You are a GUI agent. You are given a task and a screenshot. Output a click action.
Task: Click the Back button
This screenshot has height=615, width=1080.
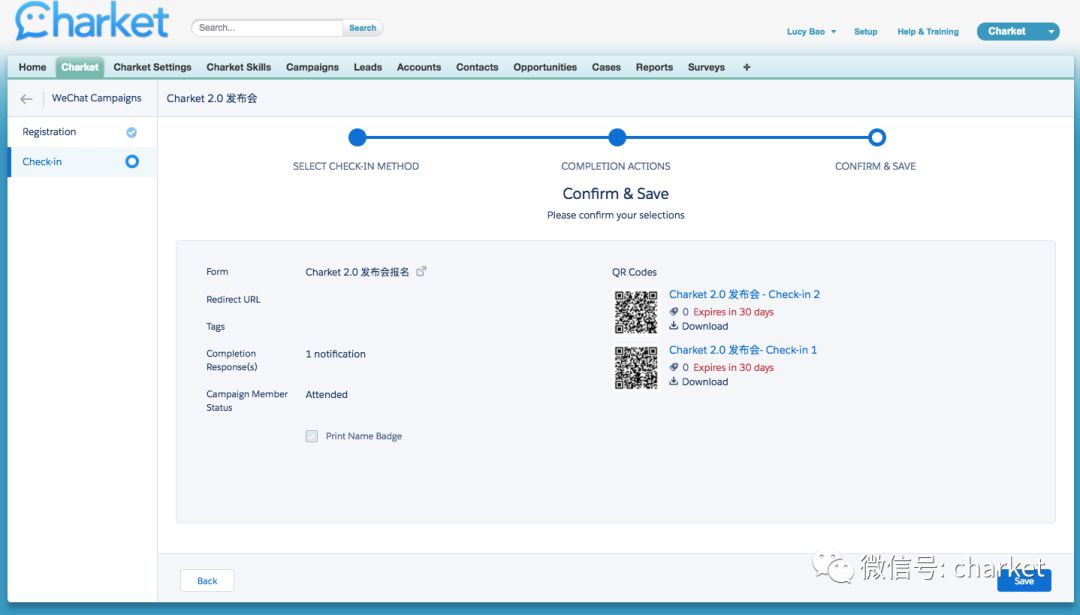click(x=207, y=581)
